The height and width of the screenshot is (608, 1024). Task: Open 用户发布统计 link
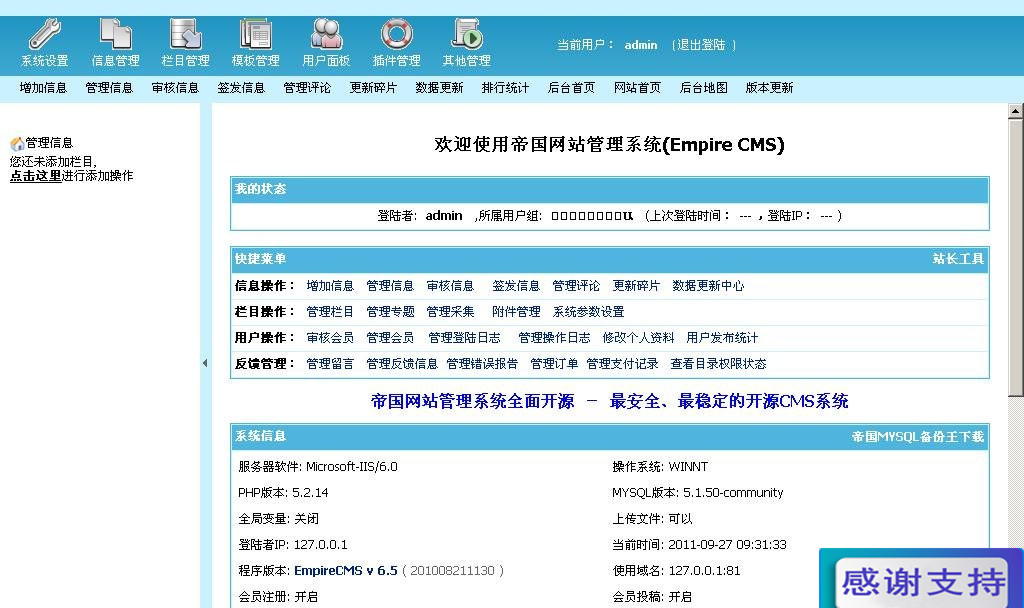(722, 338)
